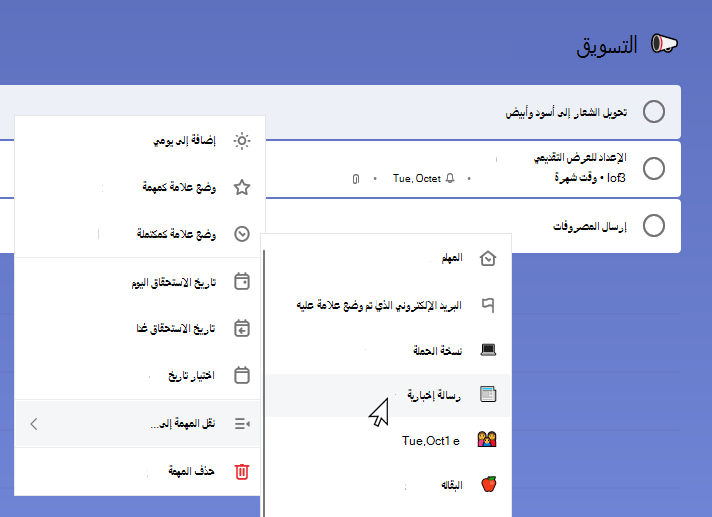Click the circle-check icon for وضع علامة كمكتملة
Screen dimensions: 712x517
pos(242,234)
